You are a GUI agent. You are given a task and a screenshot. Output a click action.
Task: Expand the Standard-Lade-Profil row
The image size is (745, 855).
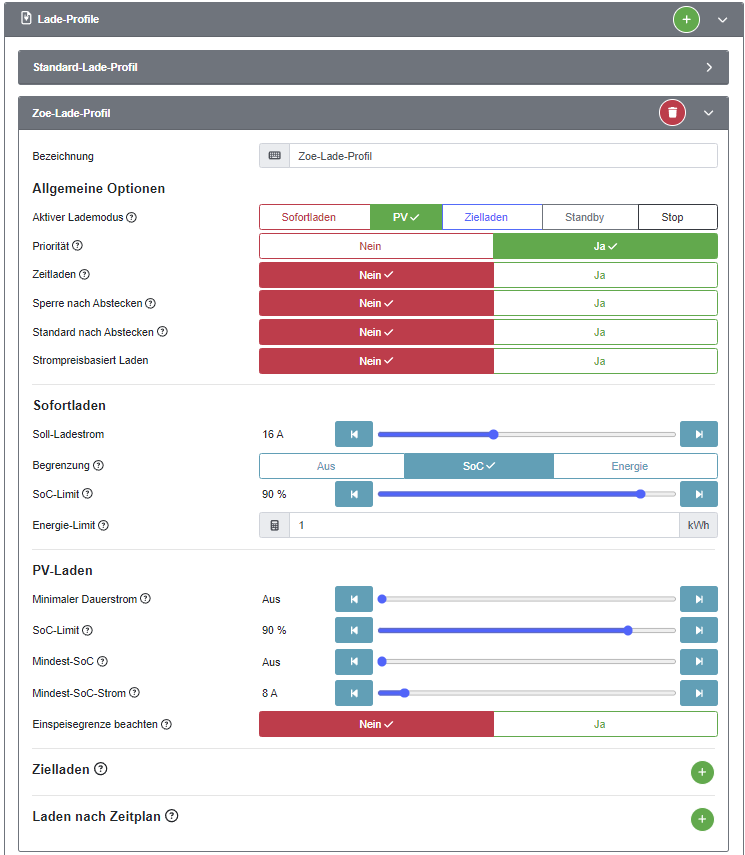pos(373,67)
